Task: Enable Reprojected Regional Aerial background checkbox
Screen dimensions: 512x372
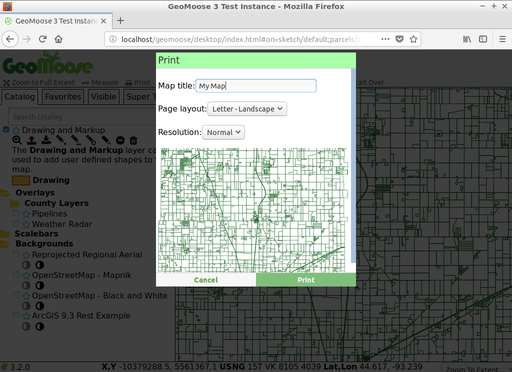Action: click(16, 254)
